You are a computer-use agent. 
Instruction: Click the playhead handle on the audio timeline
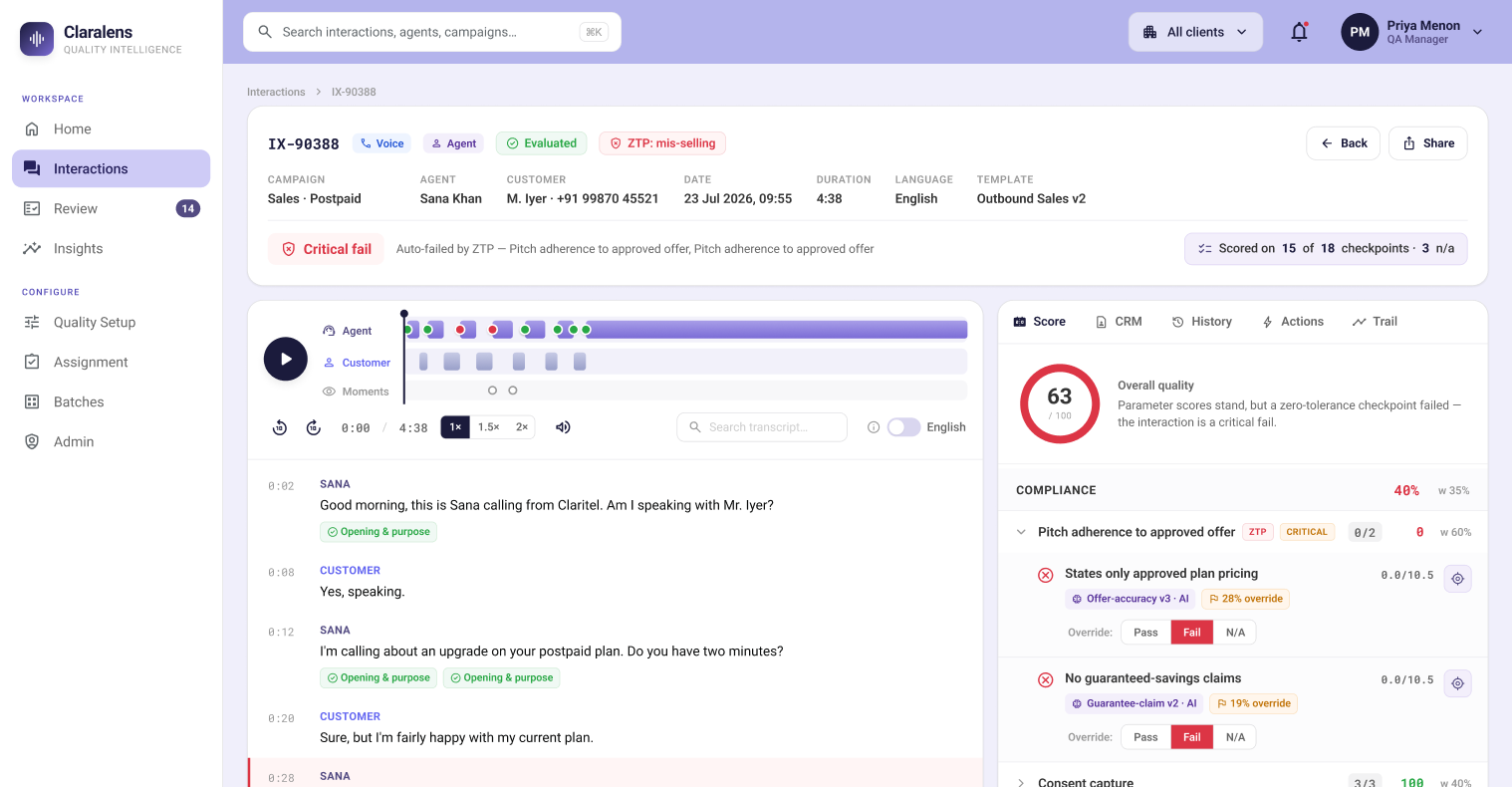403,314
